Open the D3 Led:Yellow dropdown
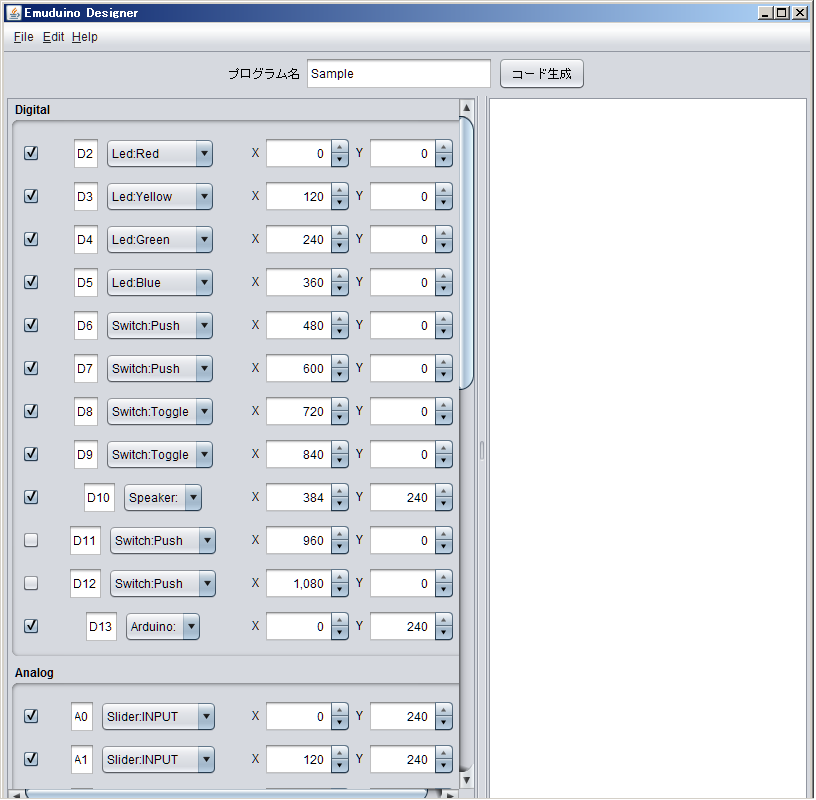816x800 pixels. [160, 197]
